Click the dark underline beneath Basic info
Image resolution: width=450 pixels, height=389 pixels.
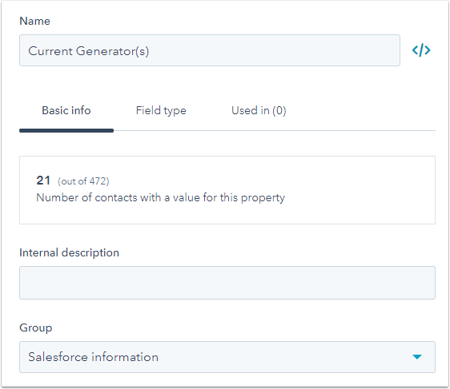click(x=66, y=131)
